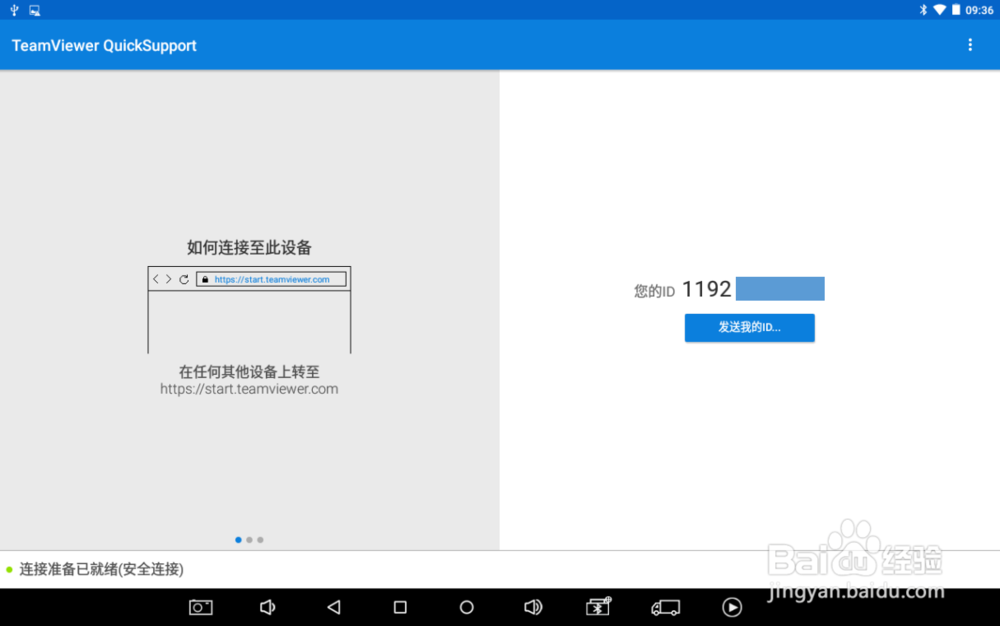Tap the volume up icon
This screenshot has height=626, width=1000.
pyautogui.click(x=533, y=608)
